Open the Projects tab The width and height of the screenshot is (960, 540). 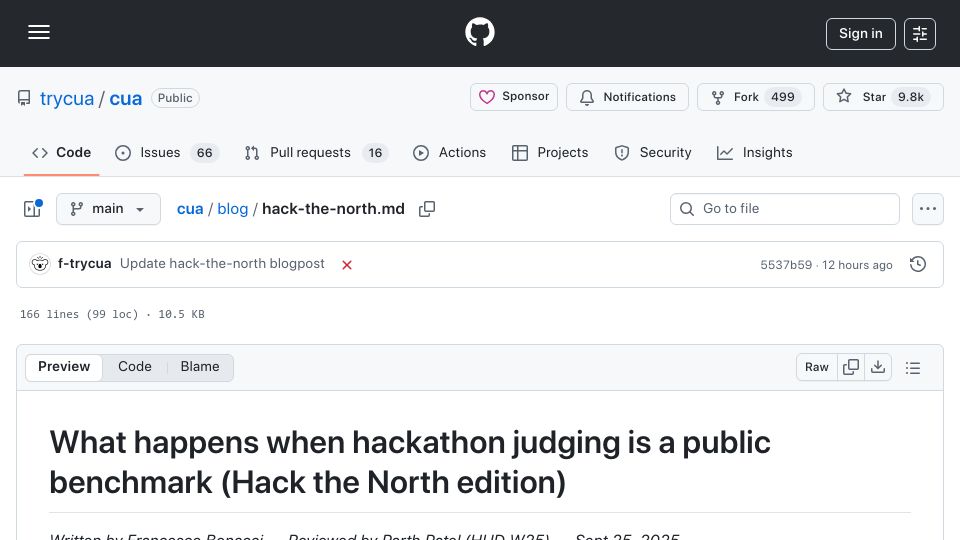tap(550, 152)
